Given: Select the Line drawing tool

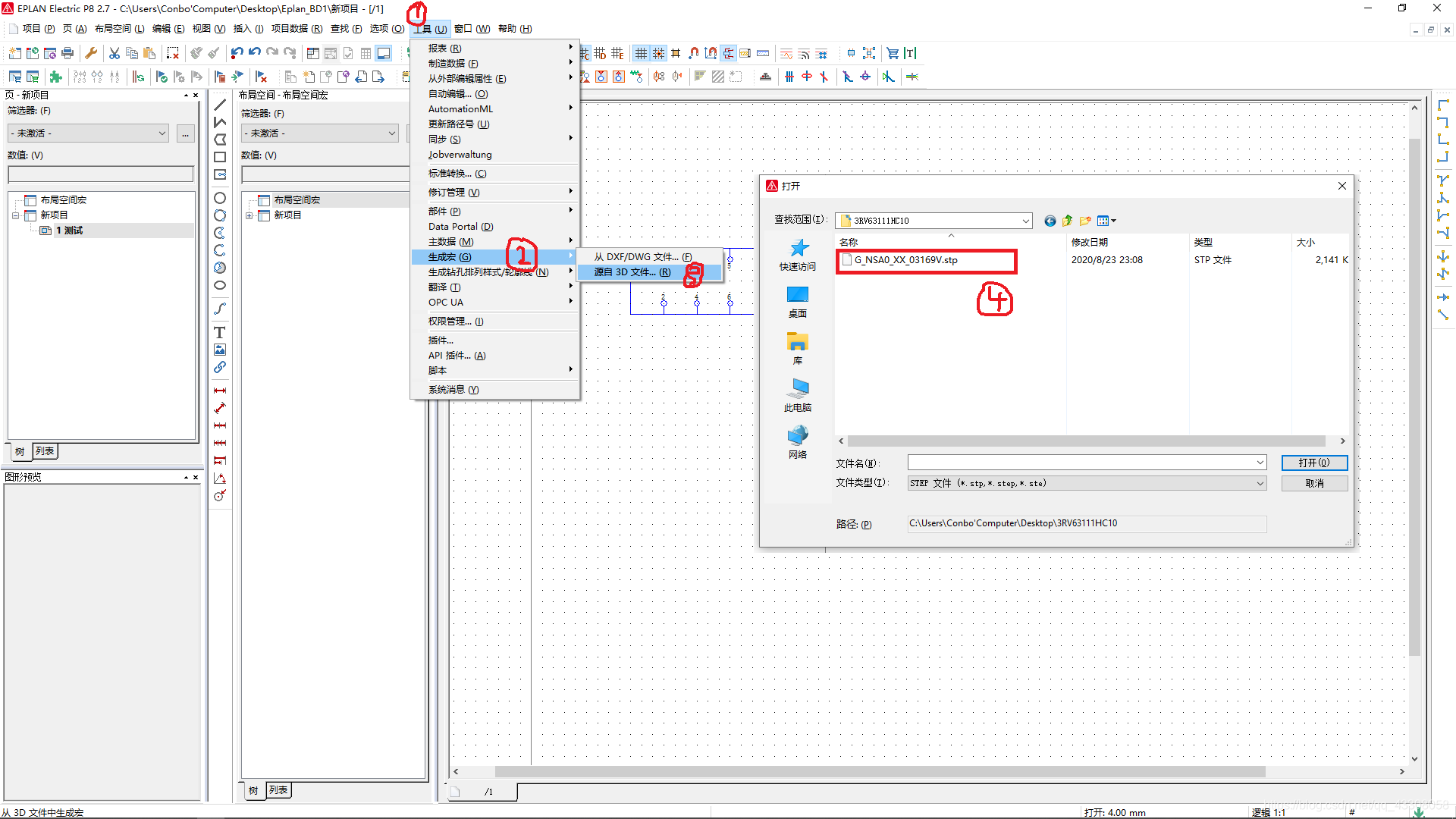Looking at the screenshot, I should pos(220,105).
